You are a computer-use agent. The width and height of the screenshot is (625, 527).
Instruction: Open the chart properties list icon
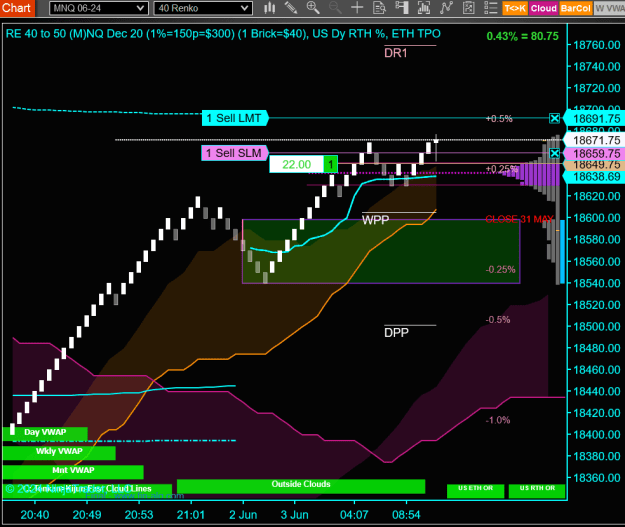click(491, 8)
